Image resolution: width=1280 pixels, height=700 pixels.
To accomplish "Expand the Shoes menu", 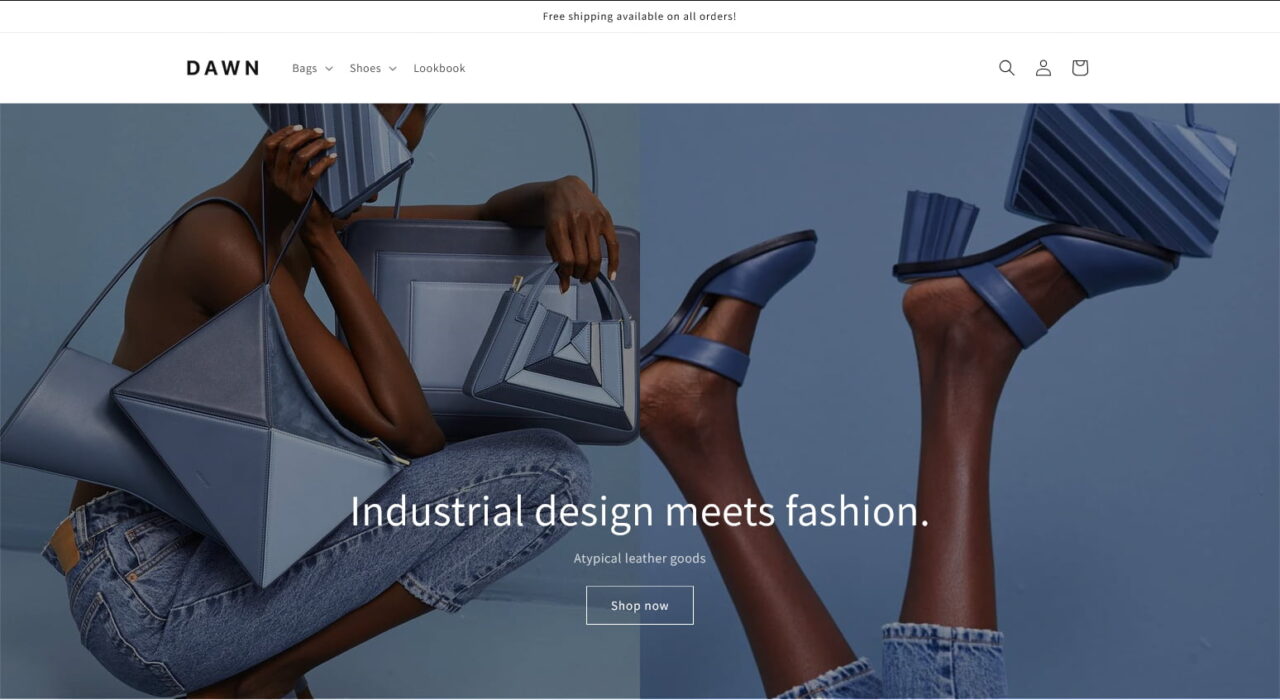I will [x=373, y=68].
